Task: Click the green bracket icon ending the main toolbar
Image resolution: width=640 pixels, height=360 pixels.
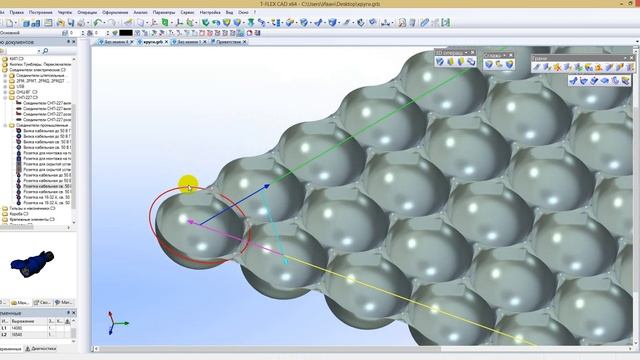Action: [x=445, y=23]
